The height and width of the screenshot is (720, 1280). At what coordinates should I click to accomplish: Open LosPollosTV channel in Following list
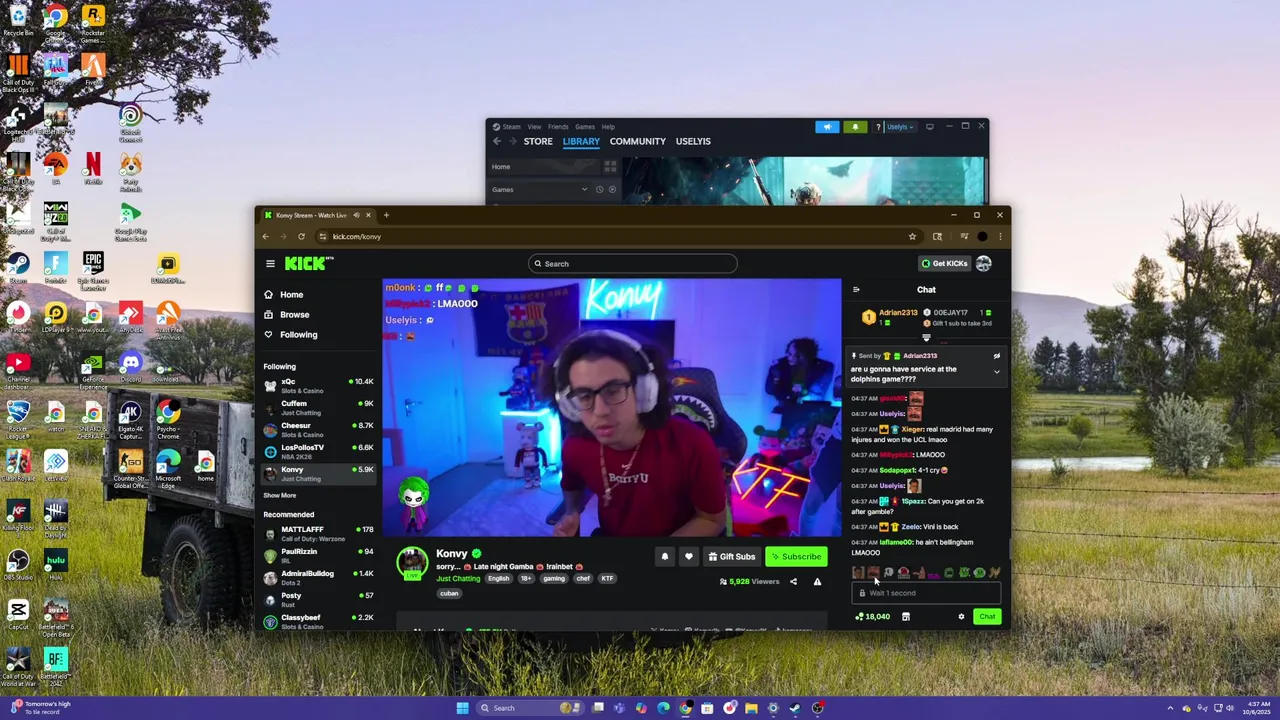318,452
